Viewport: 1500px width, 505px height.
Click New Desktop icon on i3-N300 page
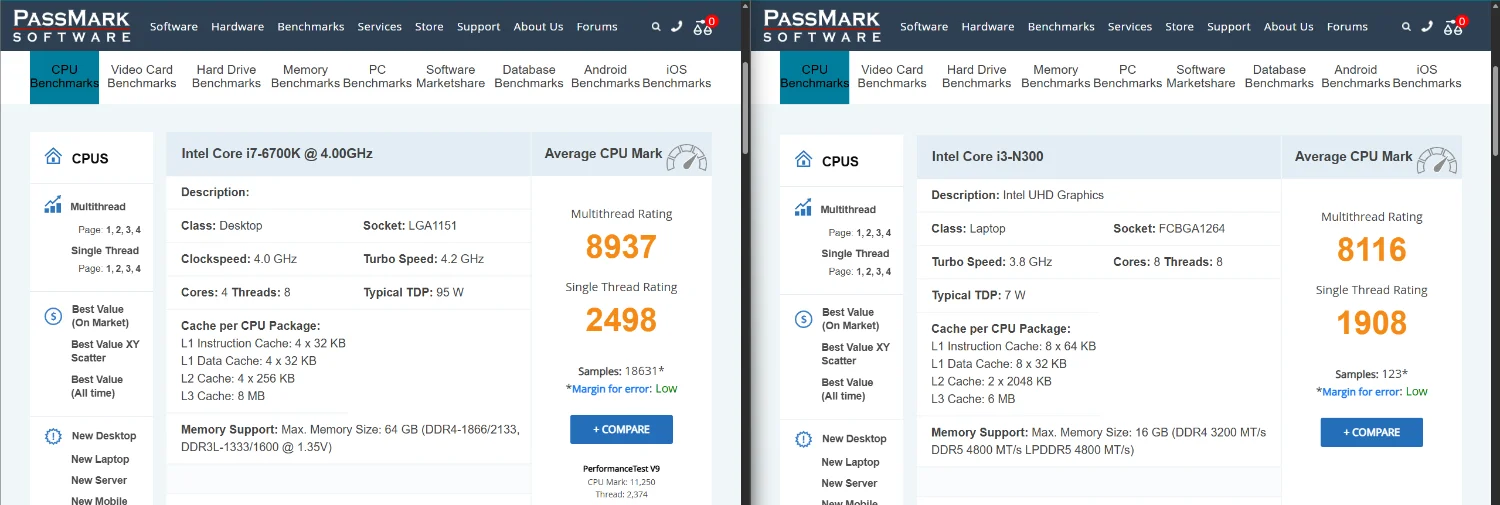[x=803, y=439]
